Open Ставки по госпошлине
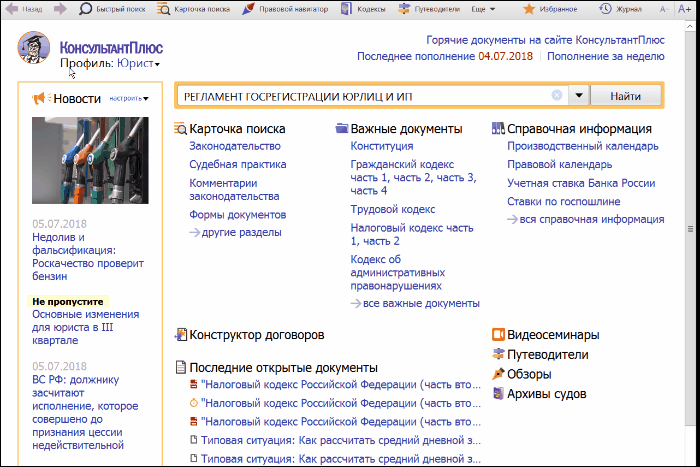Screen dimensions: 700x467 click(x=563, y=202)
